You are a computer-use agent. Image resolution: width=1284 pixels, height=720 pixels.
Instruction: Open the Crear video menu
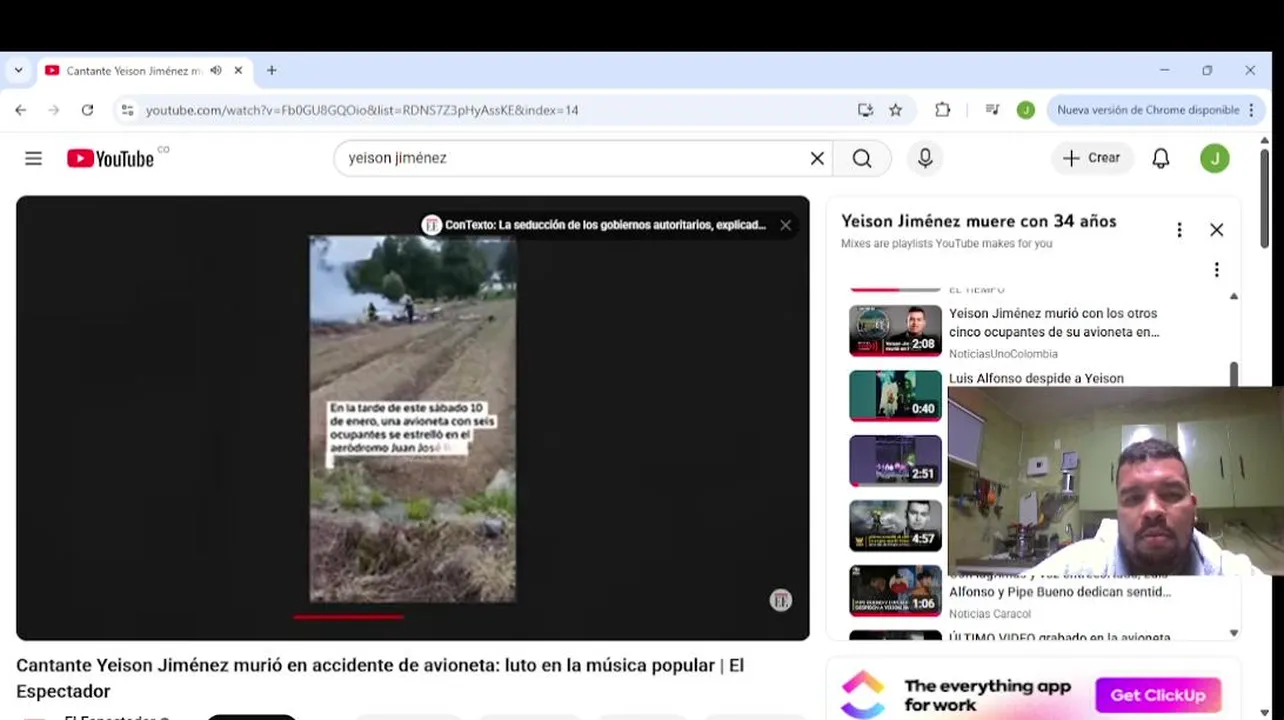[x=1092, y=158]
